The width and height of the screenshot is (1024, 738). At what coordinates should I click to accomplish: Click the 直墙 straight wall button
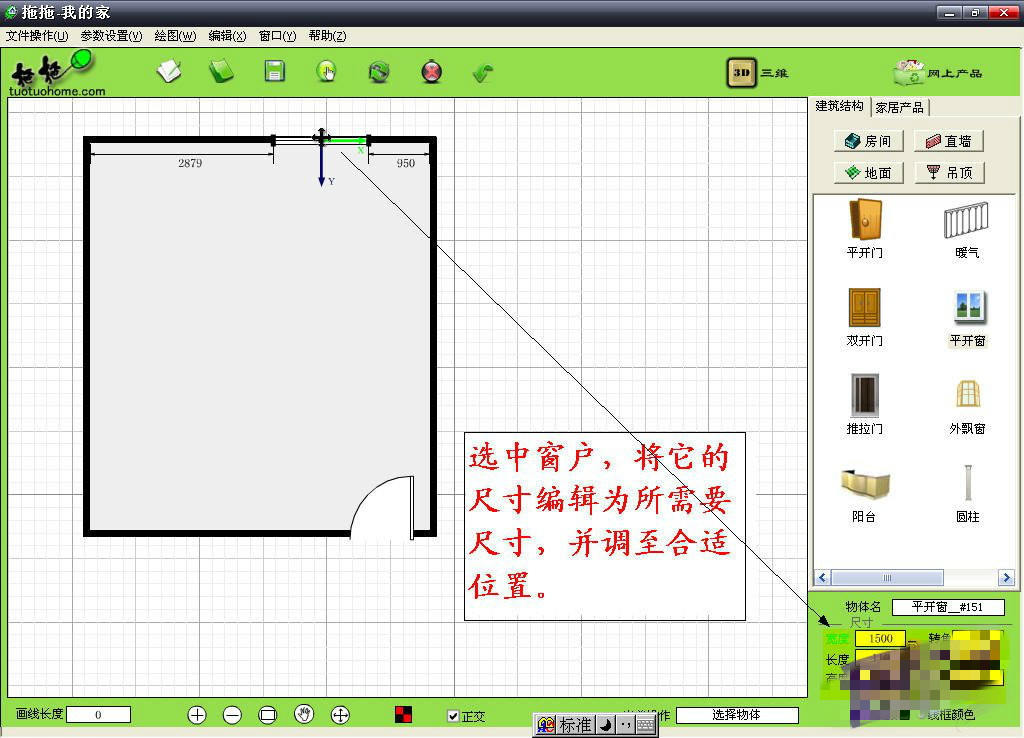pos(949,141)
